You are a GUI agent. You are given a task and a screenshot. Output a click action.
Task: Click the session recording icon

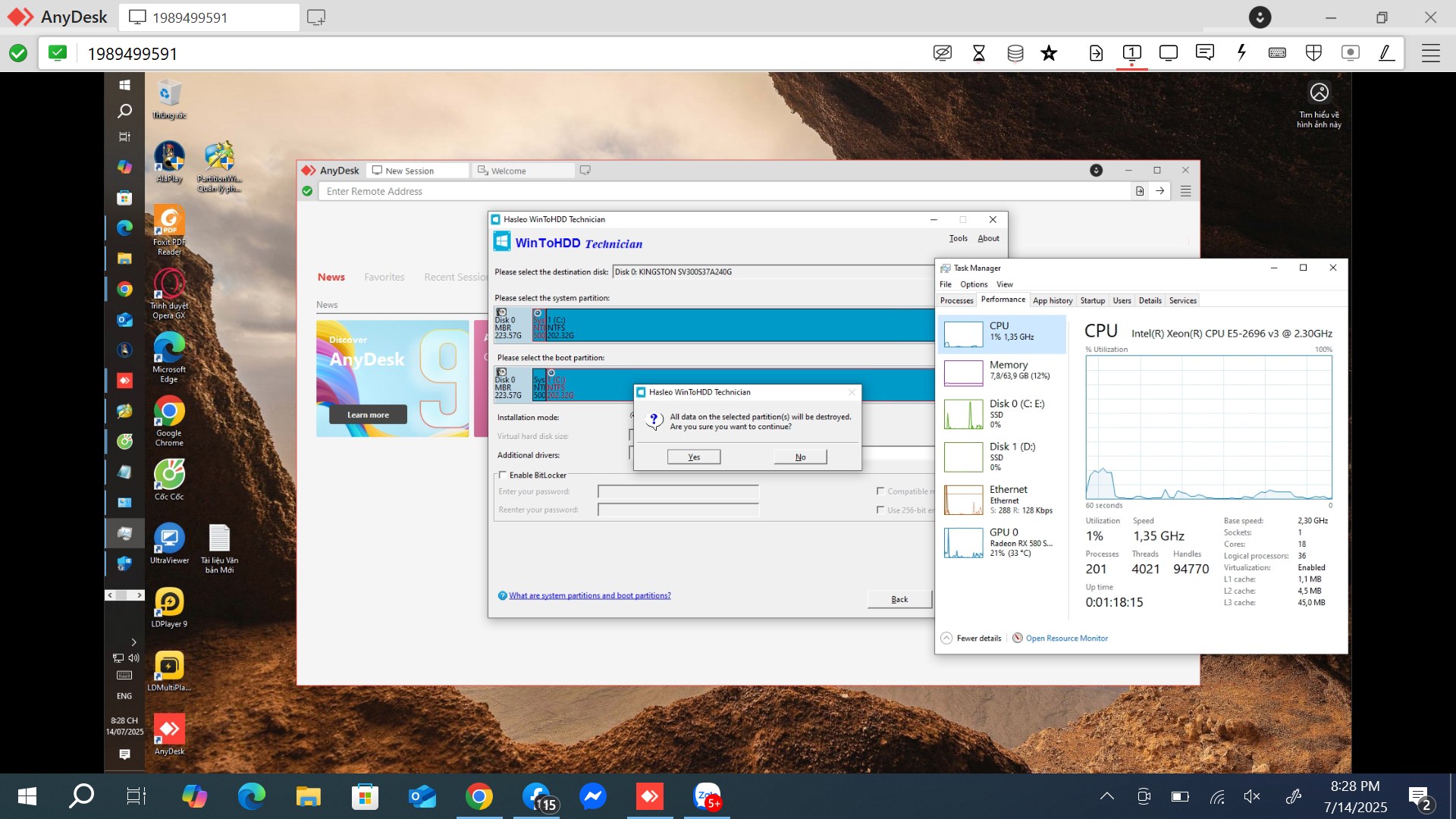1350,53
